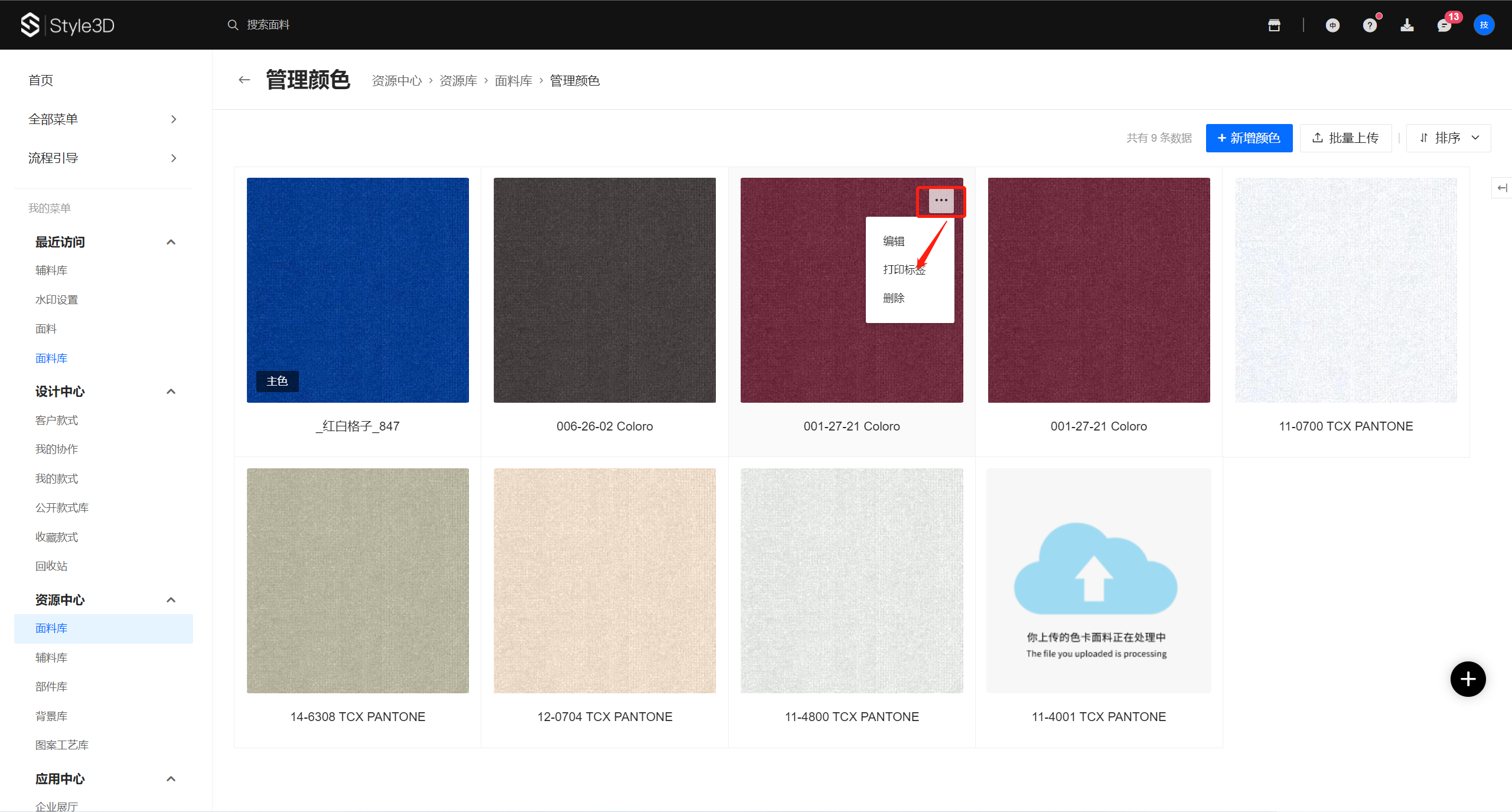Choose 删除 in the context menu

click(x=894, y=298)
